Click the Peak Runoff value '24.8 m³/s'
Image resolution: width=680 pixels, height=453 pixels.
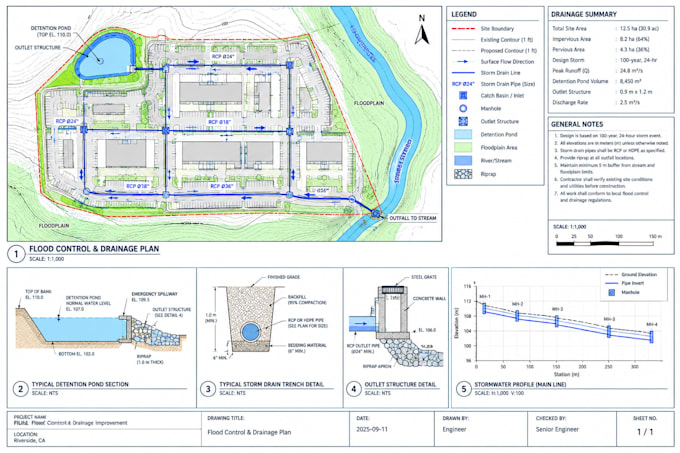tap(631, 71)
